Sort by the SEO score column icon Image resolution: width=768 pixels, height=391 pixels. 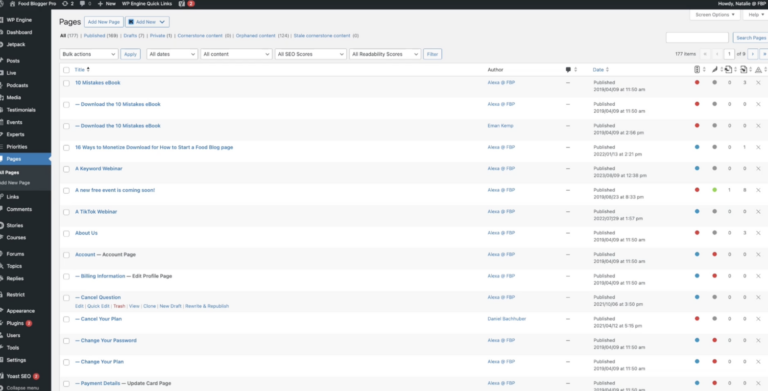(x=697, y=70)
